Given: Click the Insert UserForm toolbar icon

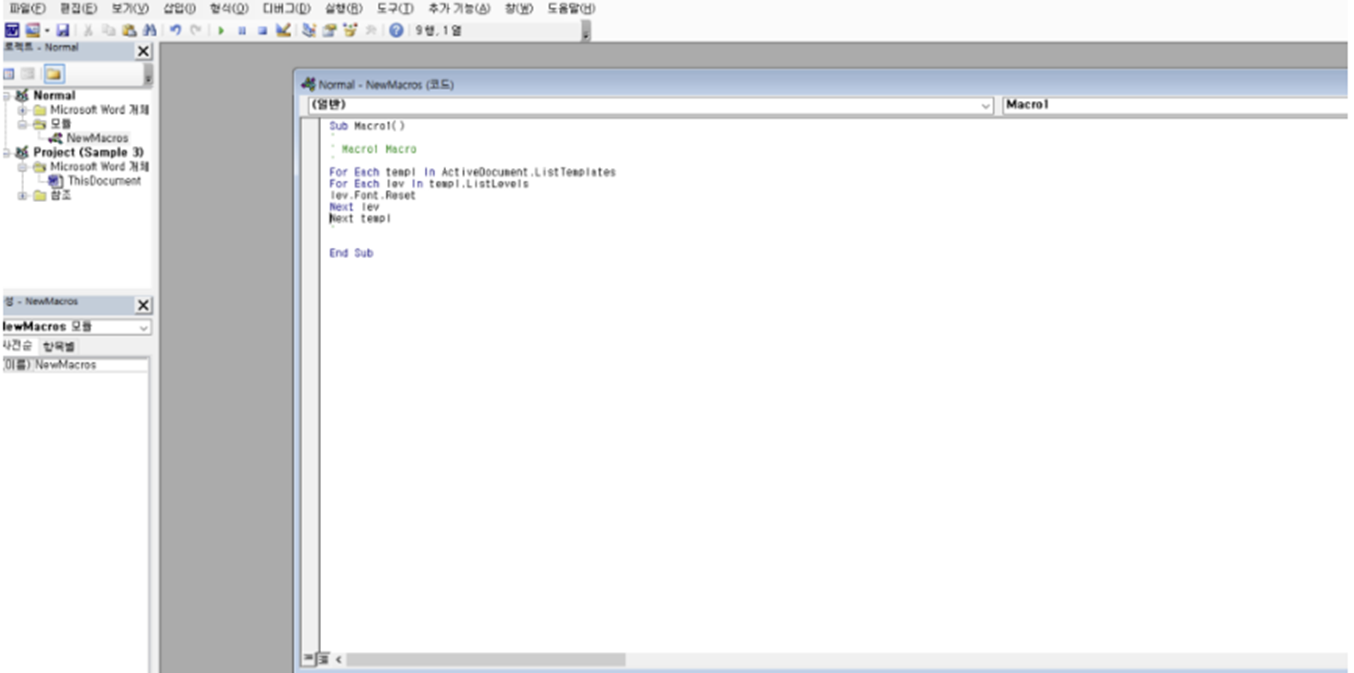Looking at the screenshot, I should point(32,30).
